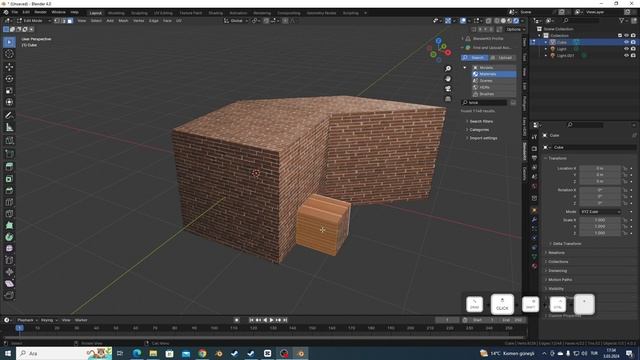Select the Knife tool
This screenshot has width=640, height=360.
tap(9, 213)
